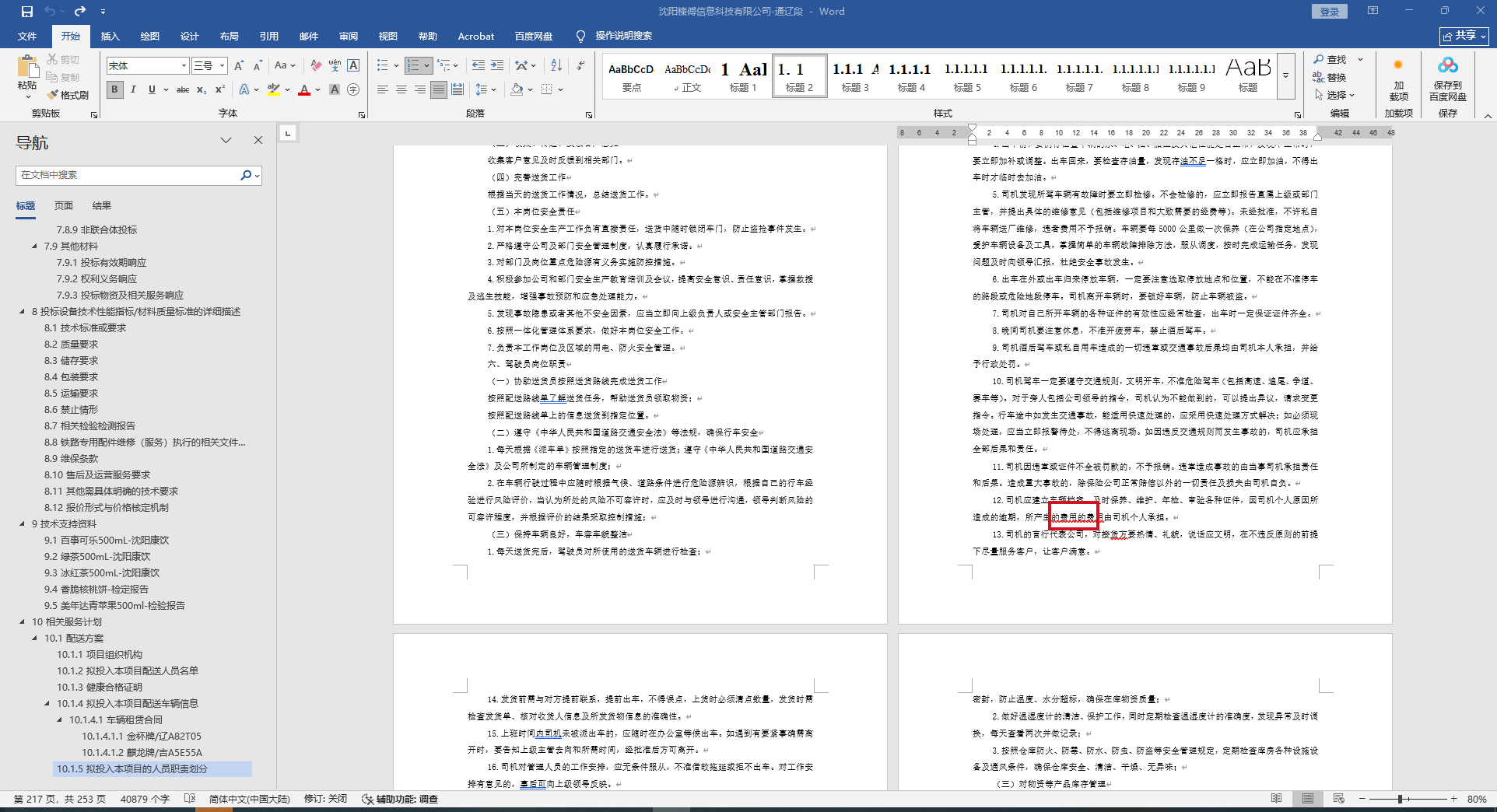Open the font name dropdown showing 宋体
1497x812 pixels.
pyautogui.click(x=184, y=66)
